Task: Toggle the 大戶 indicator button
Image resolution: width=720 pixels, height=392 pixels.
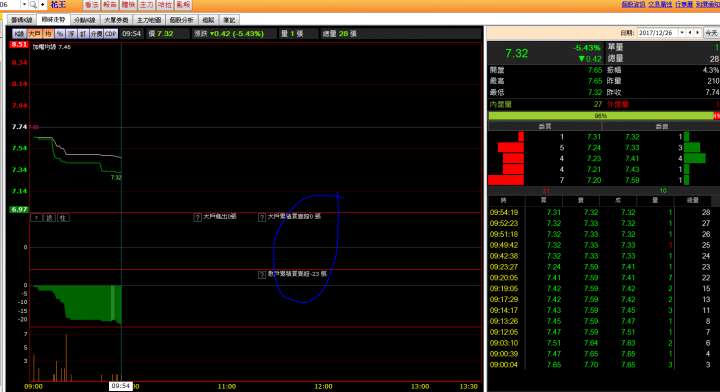Action: point(34,34)
